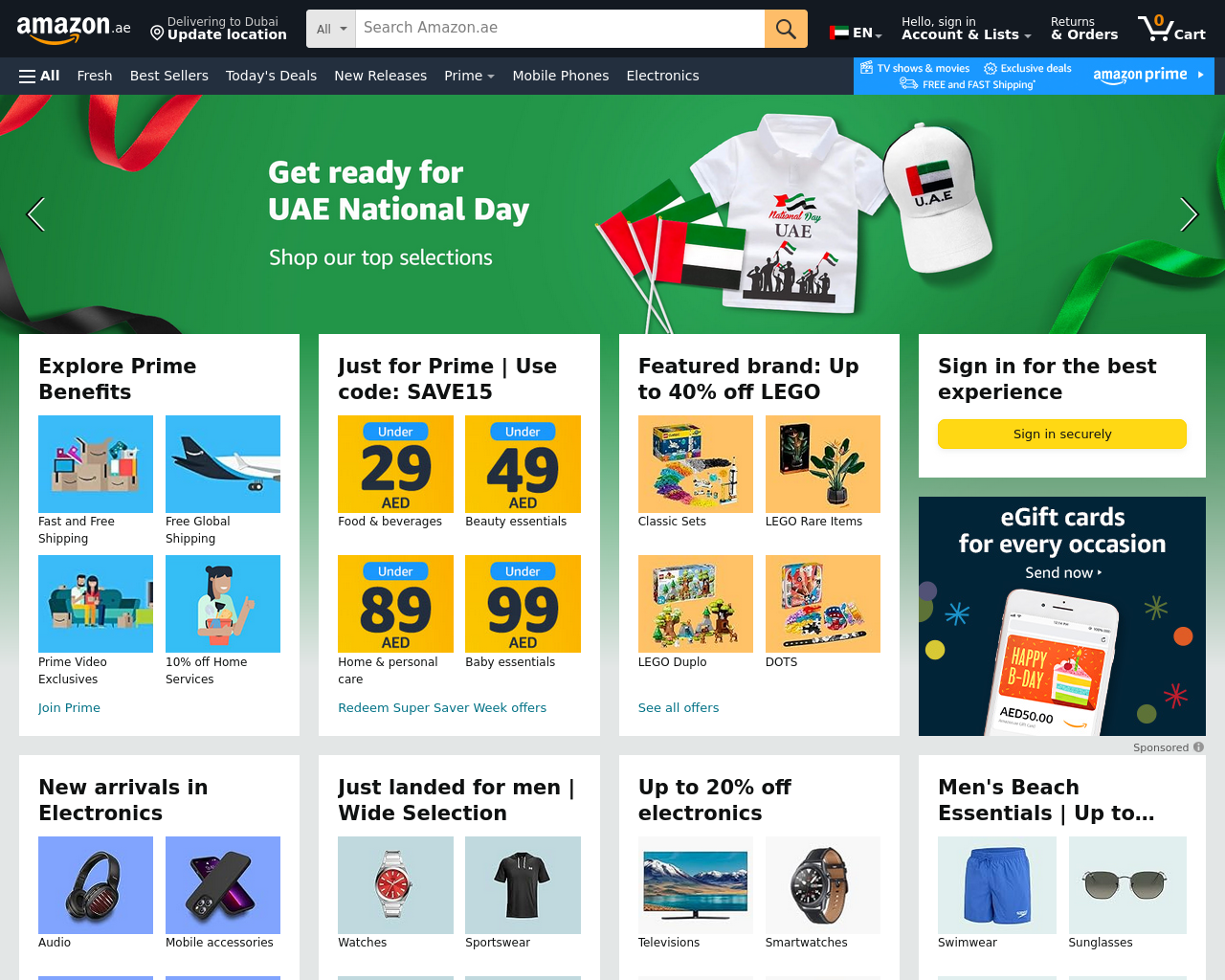Viewport: 1225px width, 980px height.
Task: Open the Prime dropdown in navigation
Action: click(469, 76)
